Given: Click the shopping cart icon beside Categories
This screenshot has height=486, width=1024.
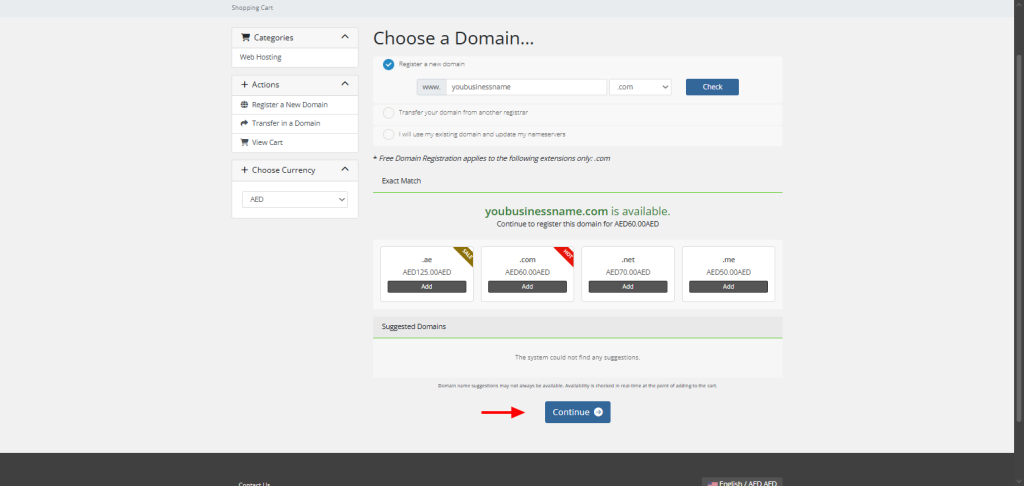Looking at the screenshot, I should click(x=246, y=38).
